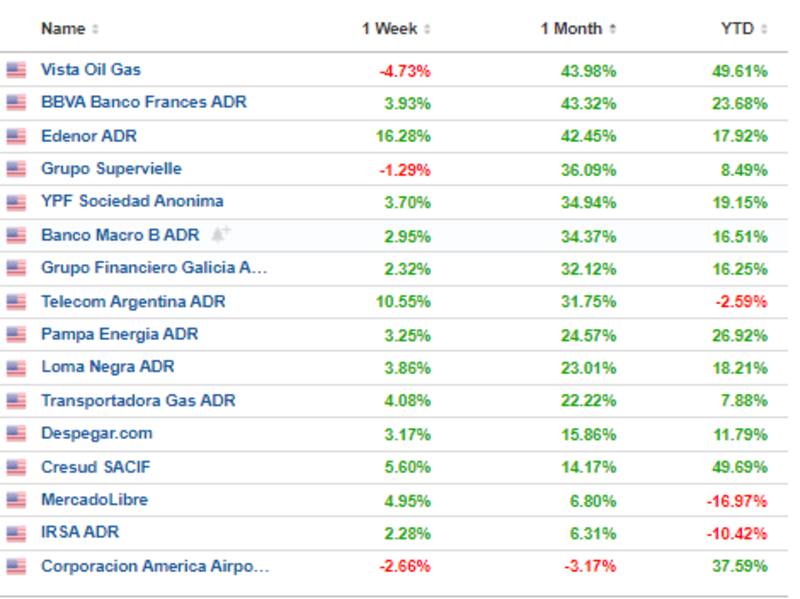This screenshot has height=599, width=800.
Task: Click the flag next to Telecom Argentina ADR
Action: point(16,301)
